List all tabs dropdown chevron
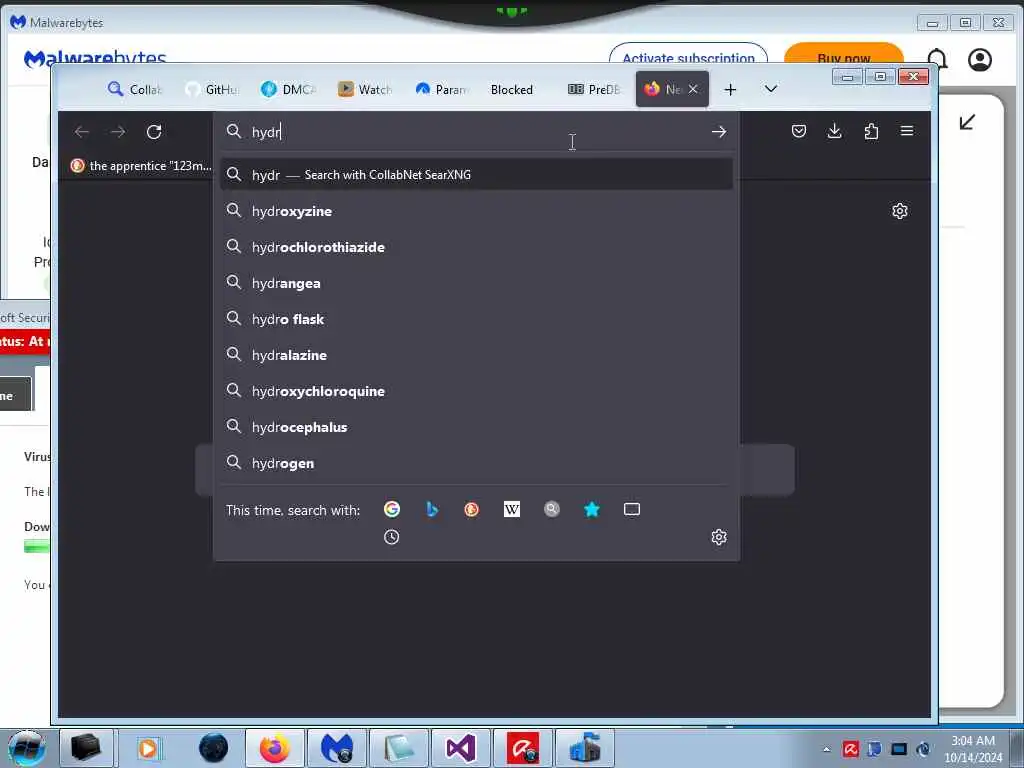This screenshot has width=1024, height=768. 771,89
